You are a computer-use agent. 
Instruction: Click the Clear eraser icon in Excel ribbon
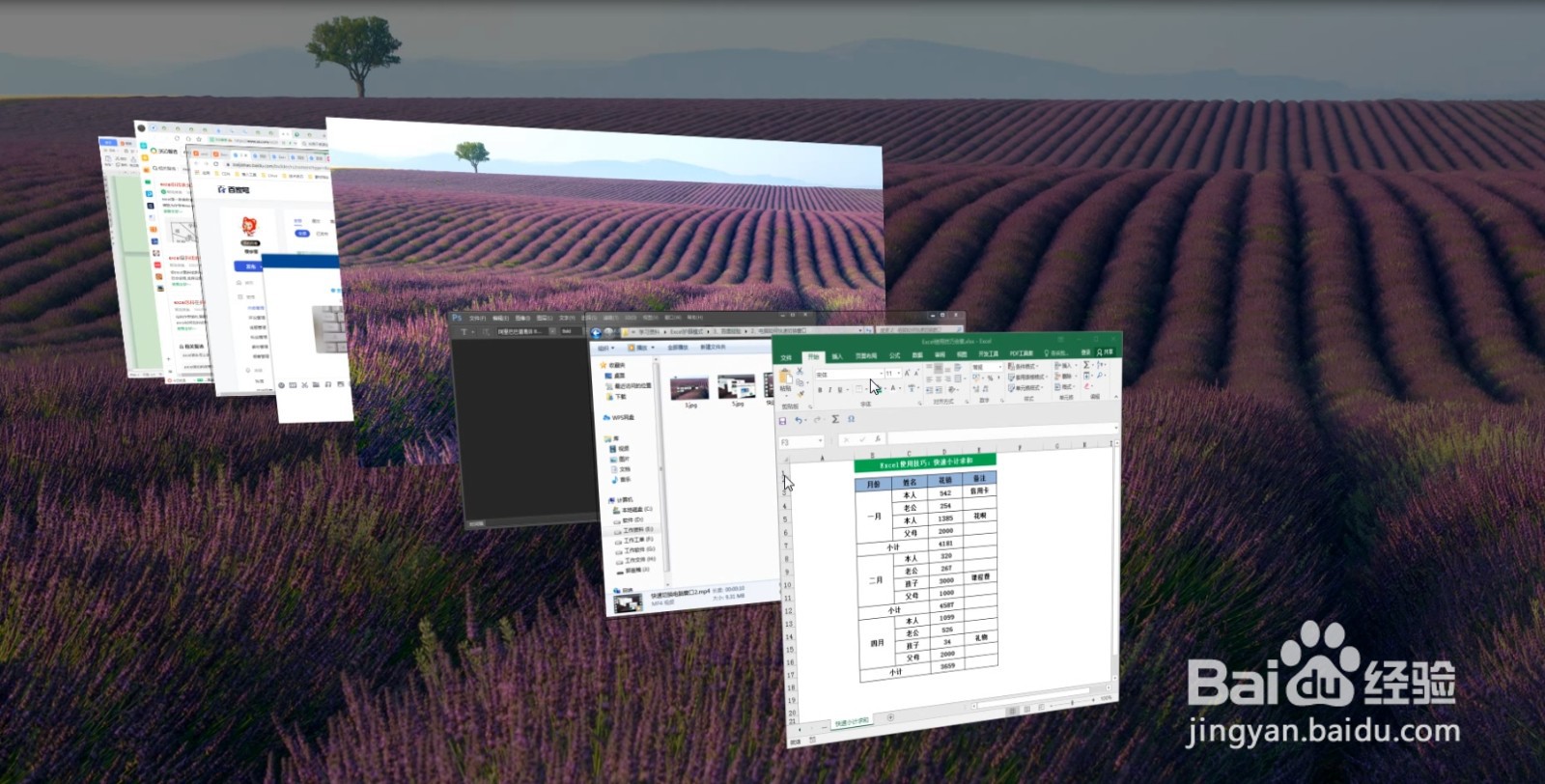tap(1086, 386)
